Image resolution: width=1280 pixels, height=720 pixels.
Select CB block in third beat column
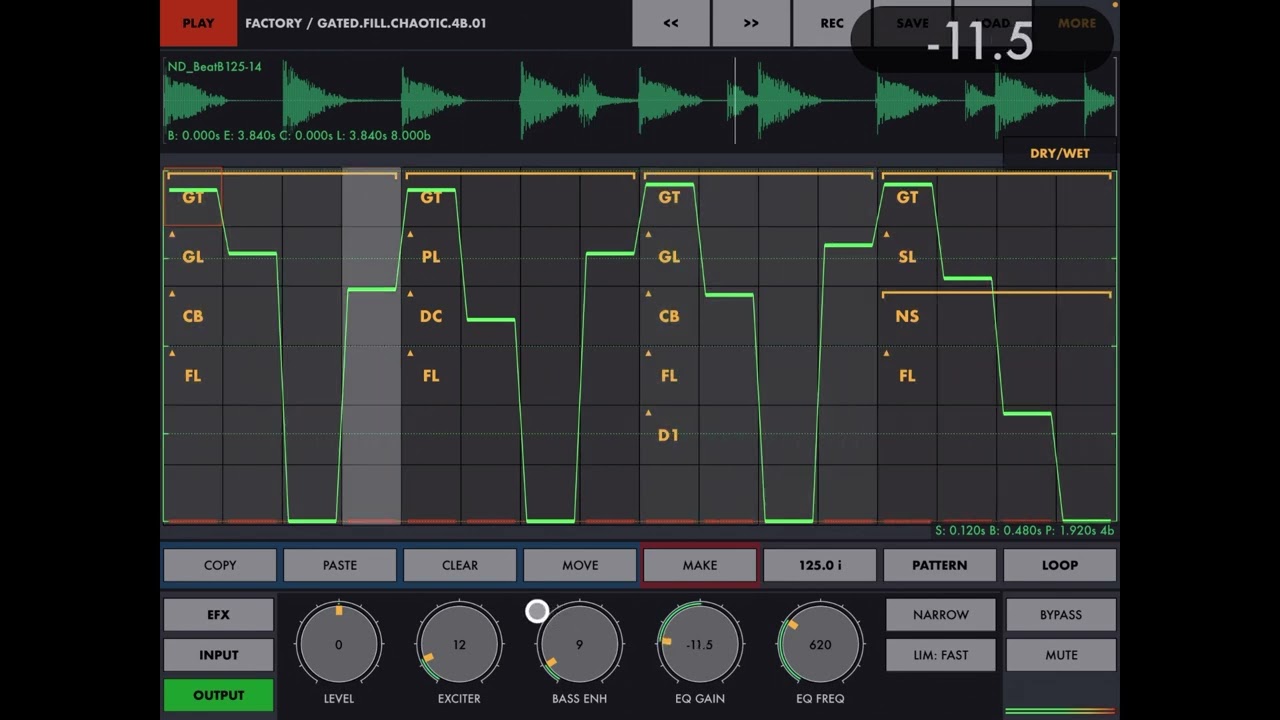669,316
